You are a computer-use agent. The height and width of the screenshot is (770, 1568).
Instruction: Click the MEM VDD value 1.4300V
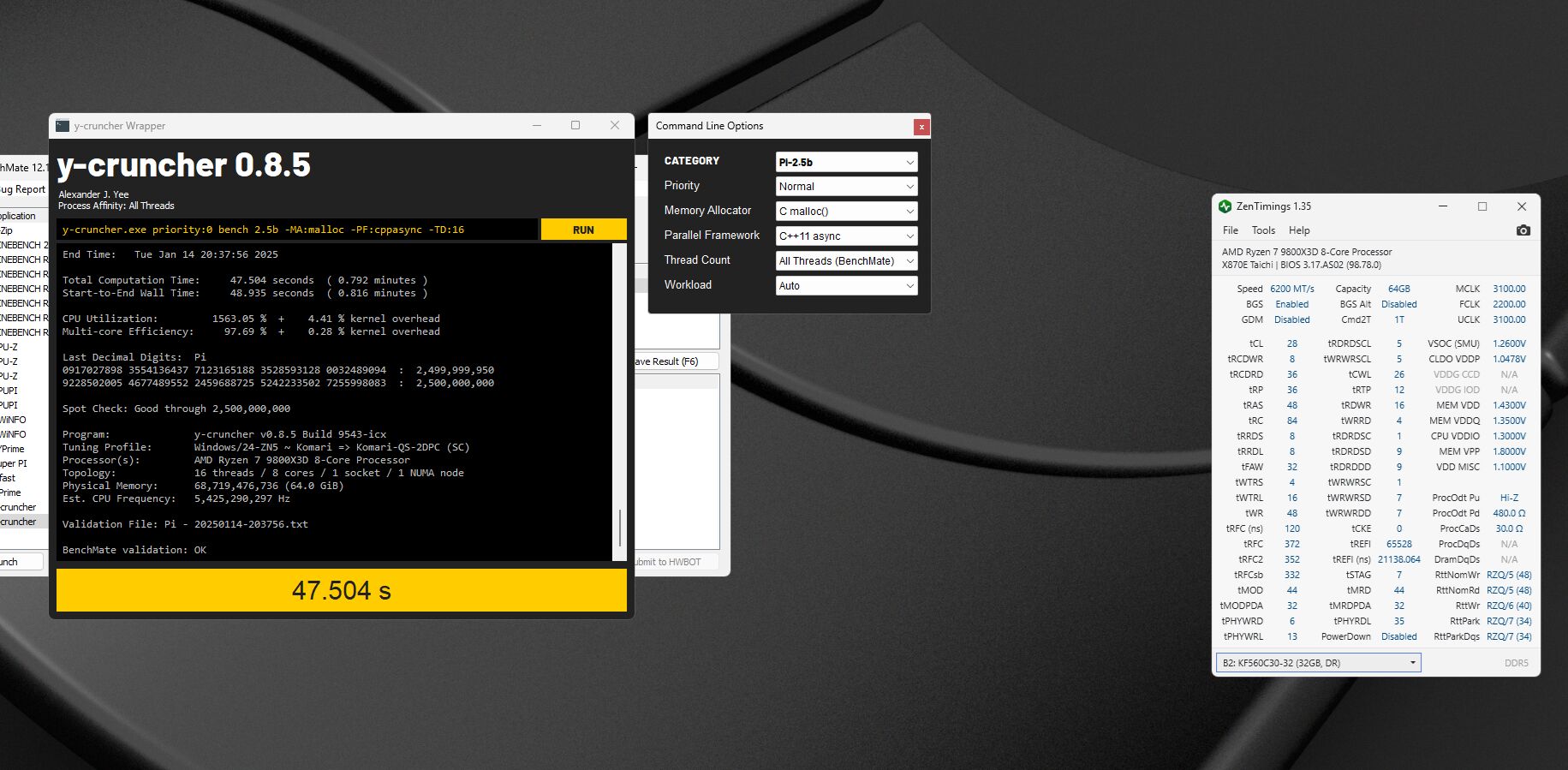[1509, 405]
